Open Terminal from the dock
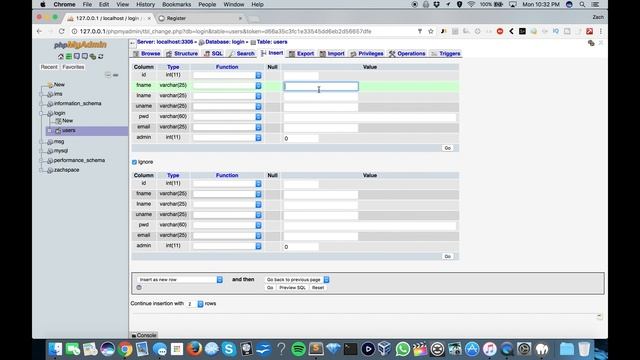Viewport: 640px width, 360px height. (350, 349)
